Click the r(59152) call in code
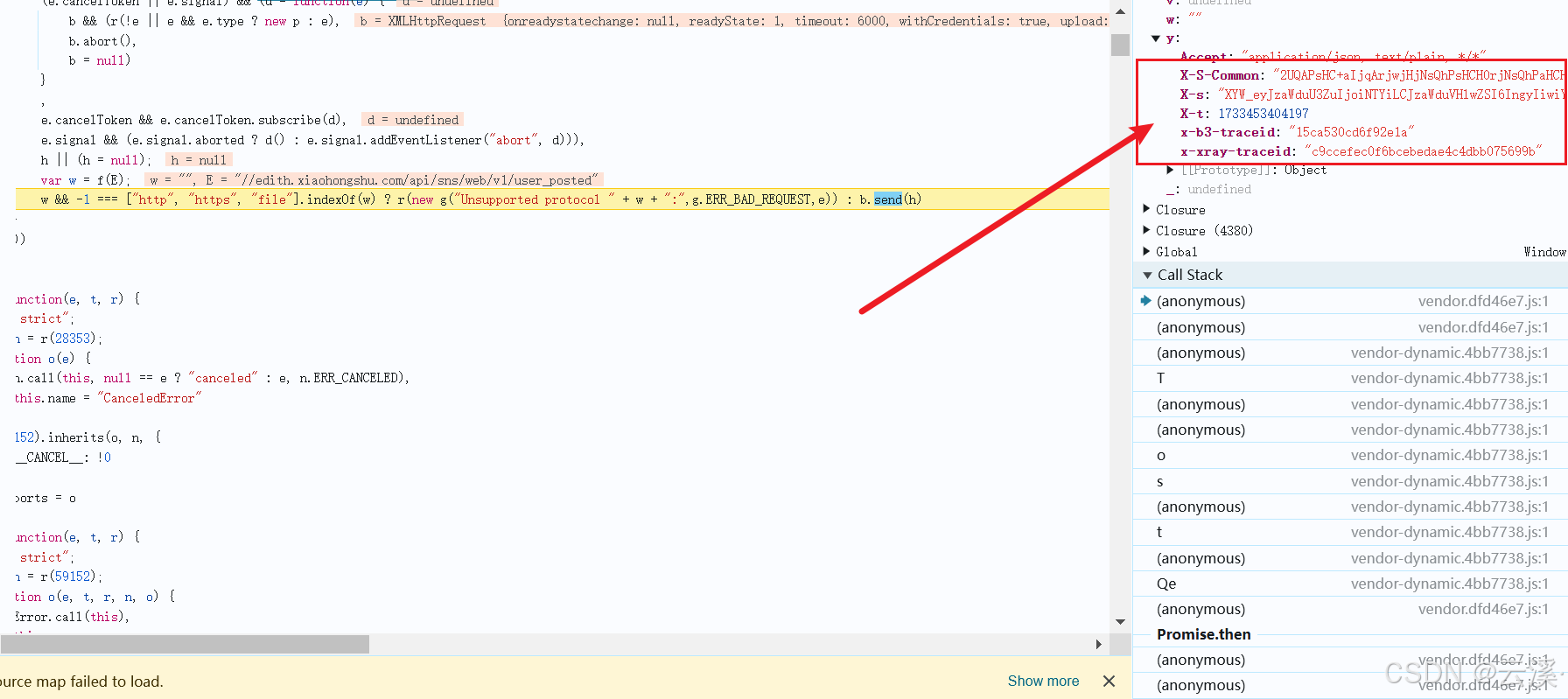1568x699 pixels. 69,577
